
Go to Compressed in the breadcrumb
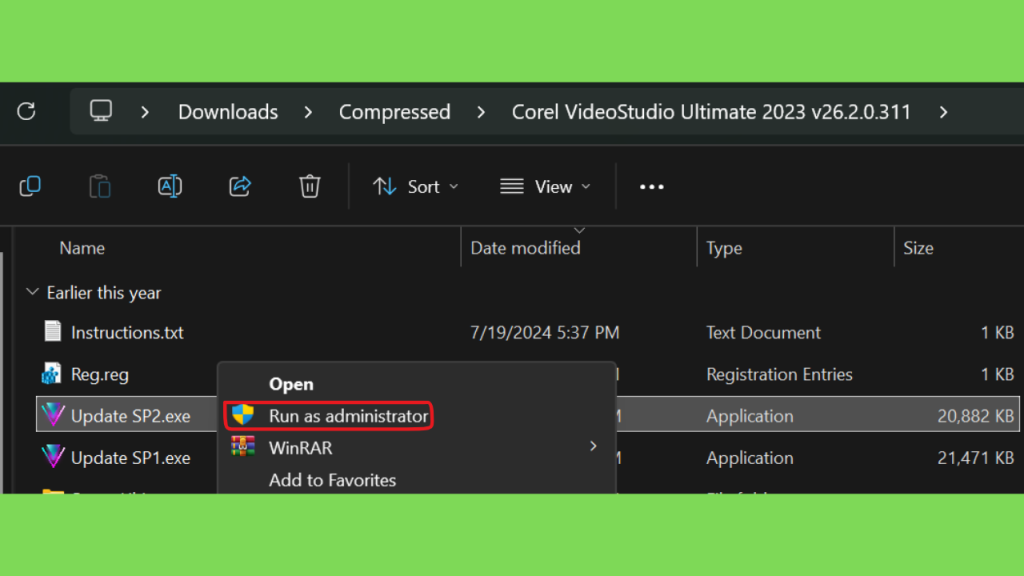(394, 112)
